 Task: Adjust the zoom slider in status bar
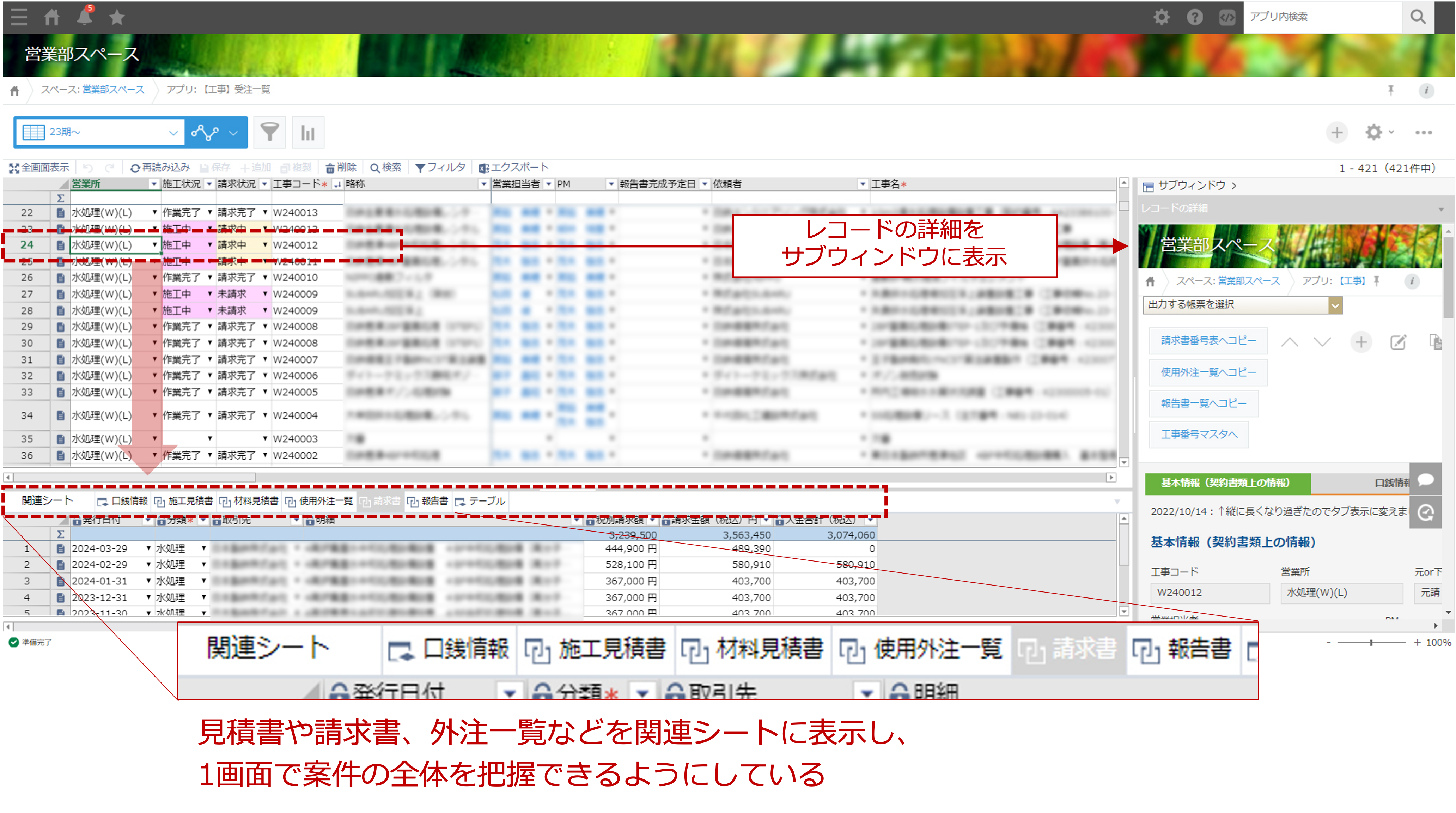point(1371,642)
